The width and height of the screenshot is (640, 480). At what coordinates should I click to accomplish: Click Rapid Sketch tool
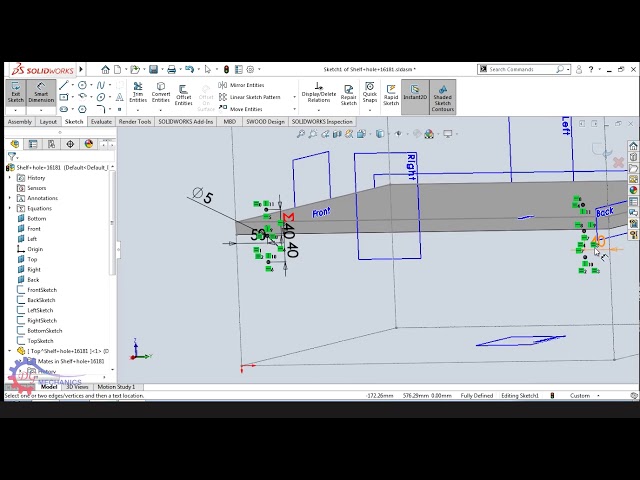coord(391,95)
